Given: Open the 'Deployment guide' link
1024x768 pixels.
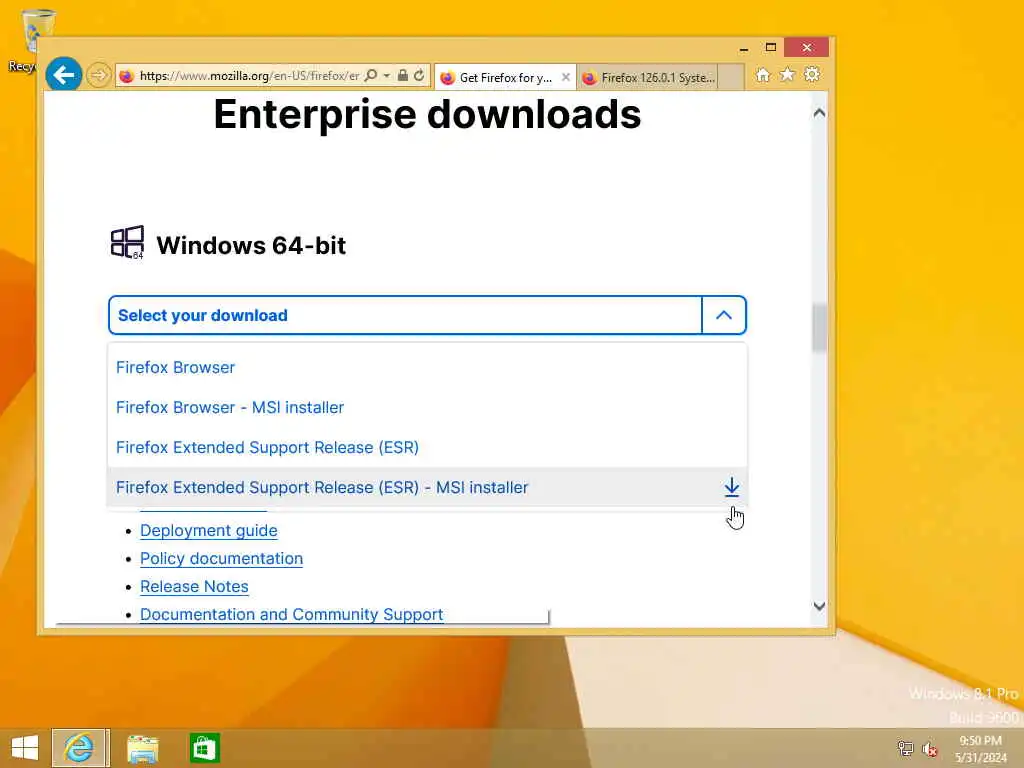Looking at the screenshot, I should click(208, 530).
